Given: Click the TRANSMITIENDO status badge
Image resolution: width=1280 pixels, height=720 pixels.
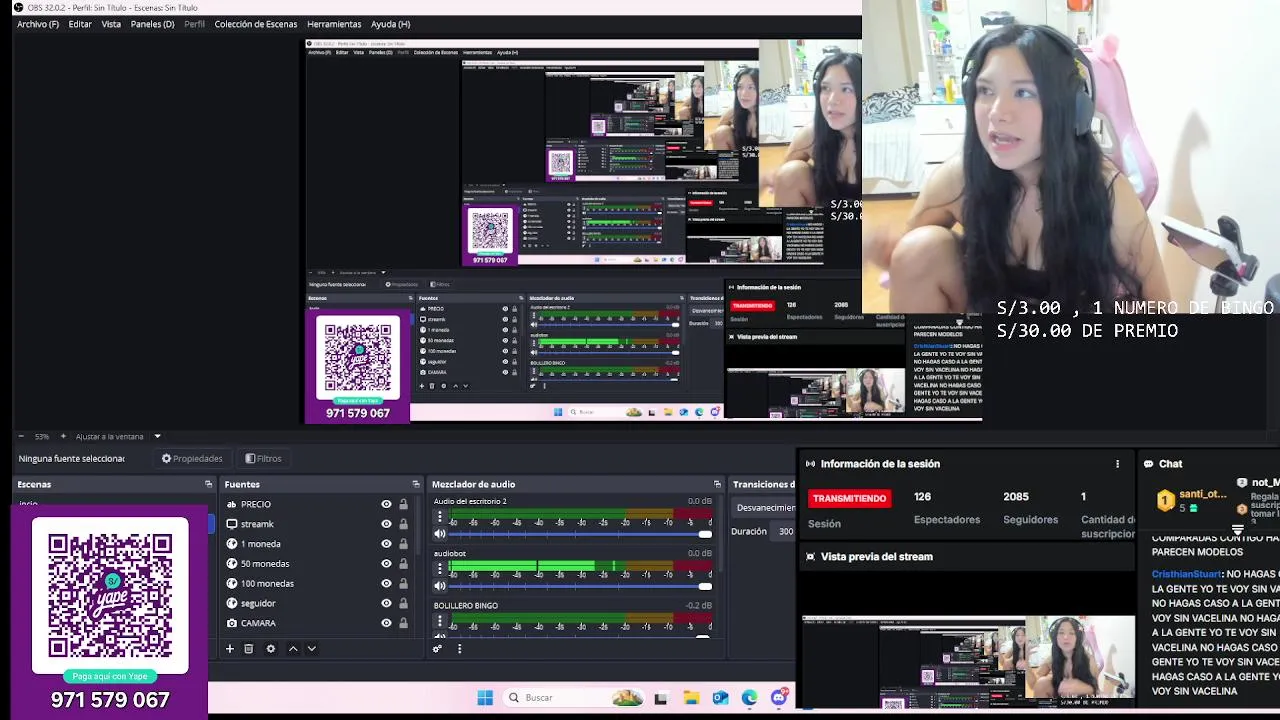Looking at the screenshot, I should (x=849, y=498).
